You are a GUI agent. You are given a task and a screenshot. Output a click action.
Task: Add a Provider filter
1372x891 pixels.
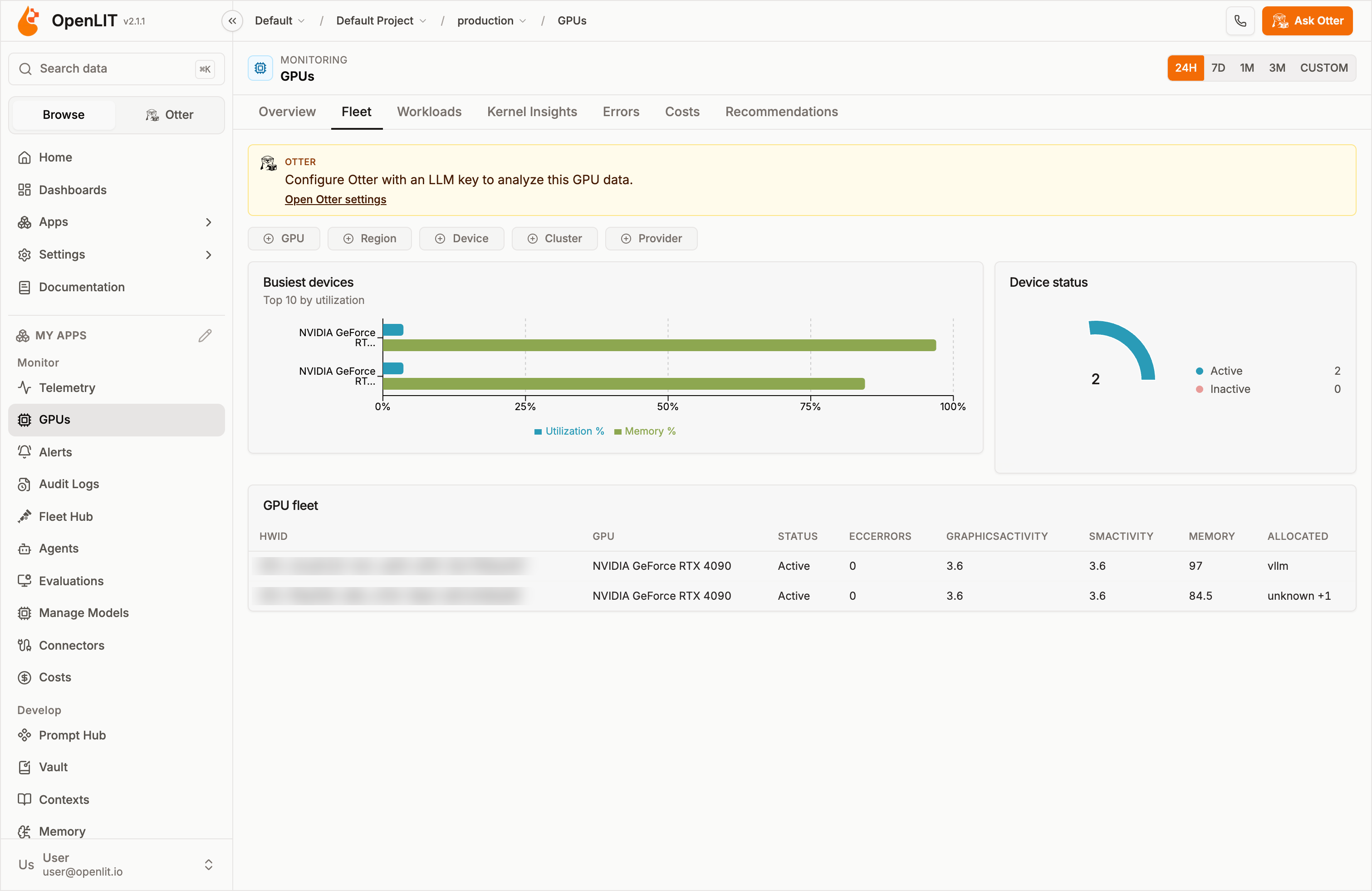pos(651,239)
